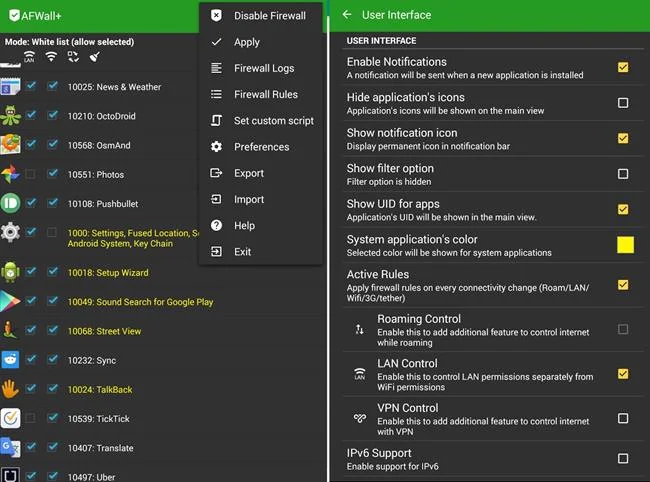
Task: Click the TickTick app icon
Action: pyautogui.click(x=10, y=418)
